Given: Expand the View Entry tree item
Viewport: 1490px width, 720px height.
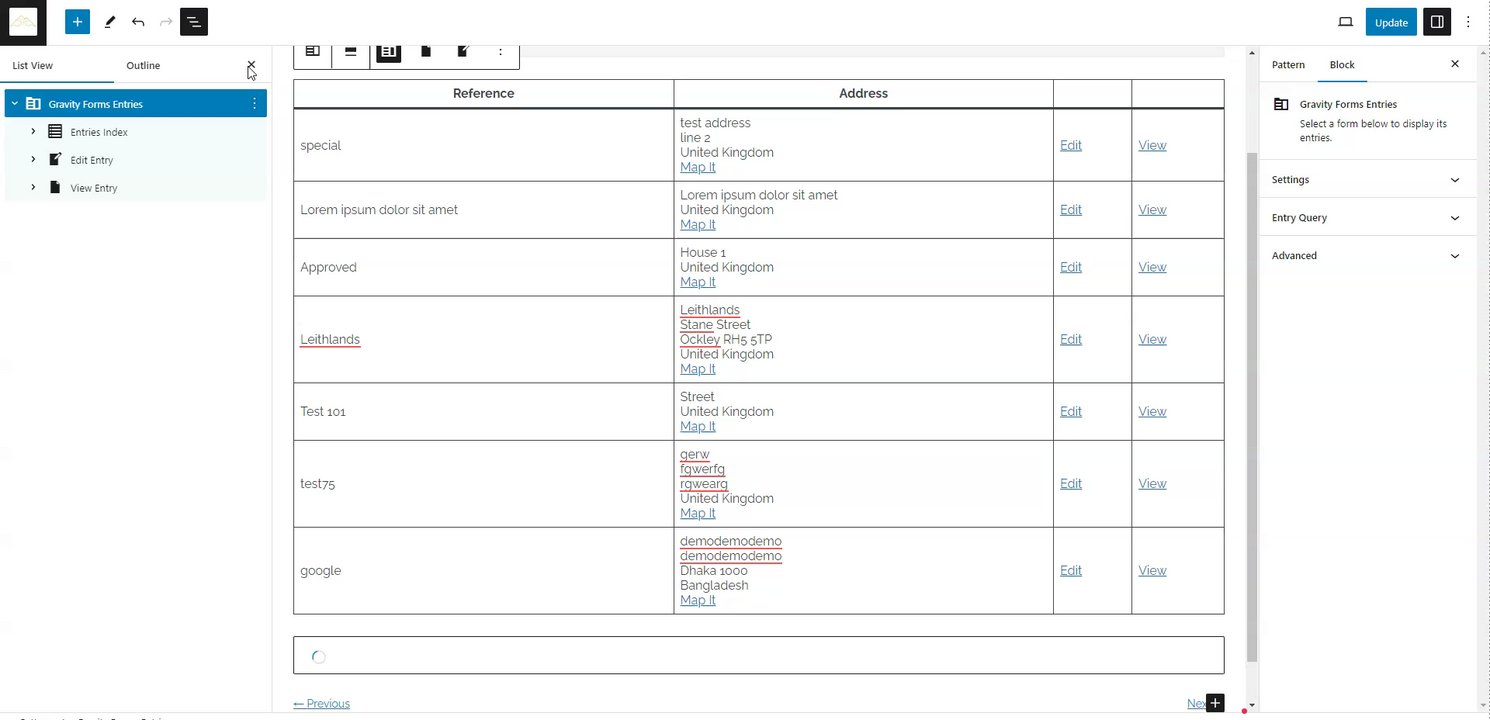Looking at the screenshot, I should click(x=33, y=188).
